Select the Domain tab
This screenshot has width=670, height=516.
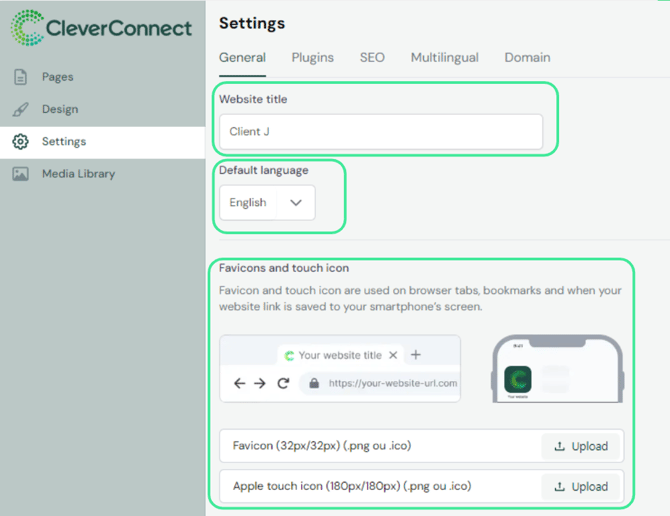[x=527, y=58]
